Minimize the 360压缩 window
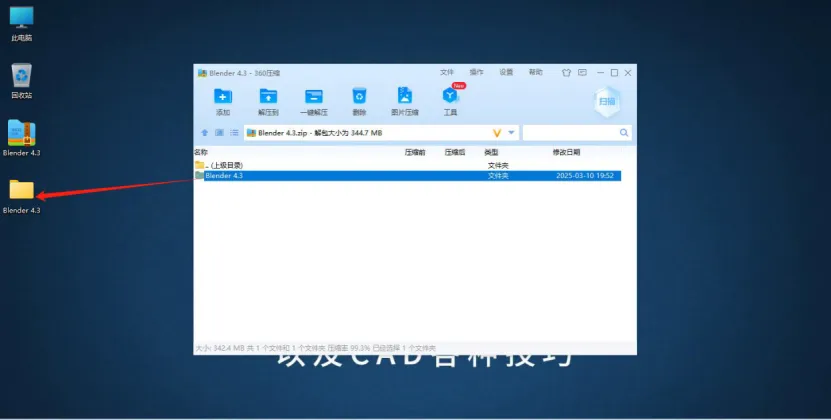 [x=600, y=73]
